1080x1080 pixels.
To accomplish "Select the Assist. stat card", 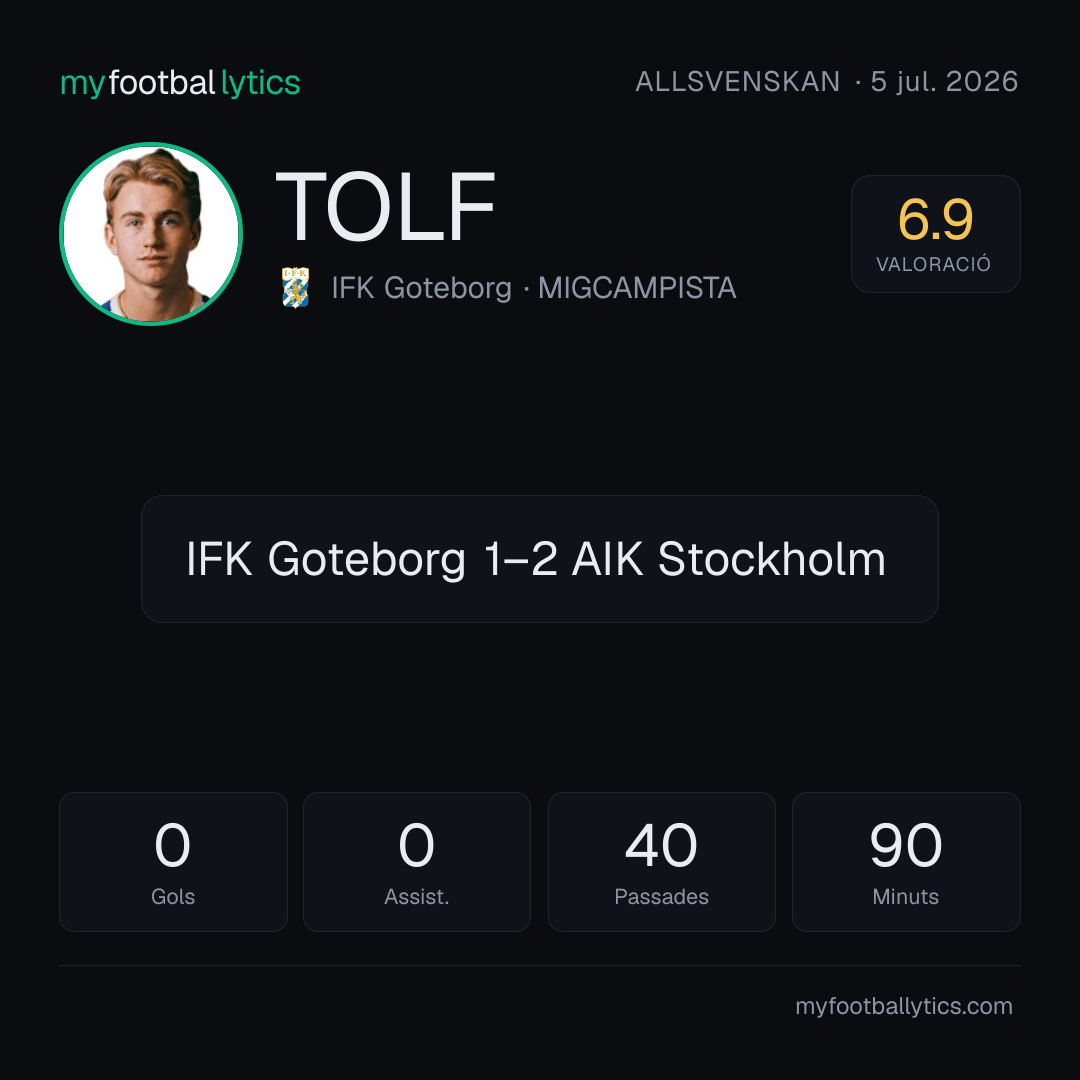I will tap(417, 862).
